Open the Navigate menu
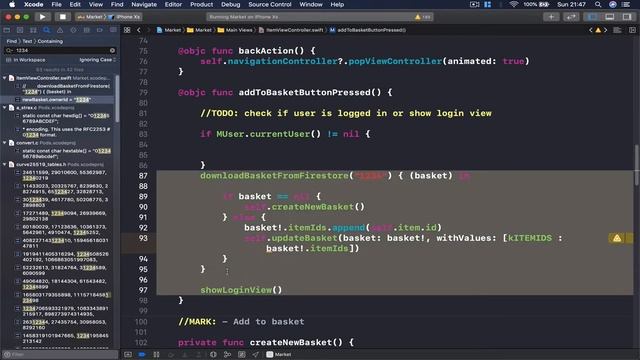The height and width of the screenshot is (360, 640). point(144,4)
